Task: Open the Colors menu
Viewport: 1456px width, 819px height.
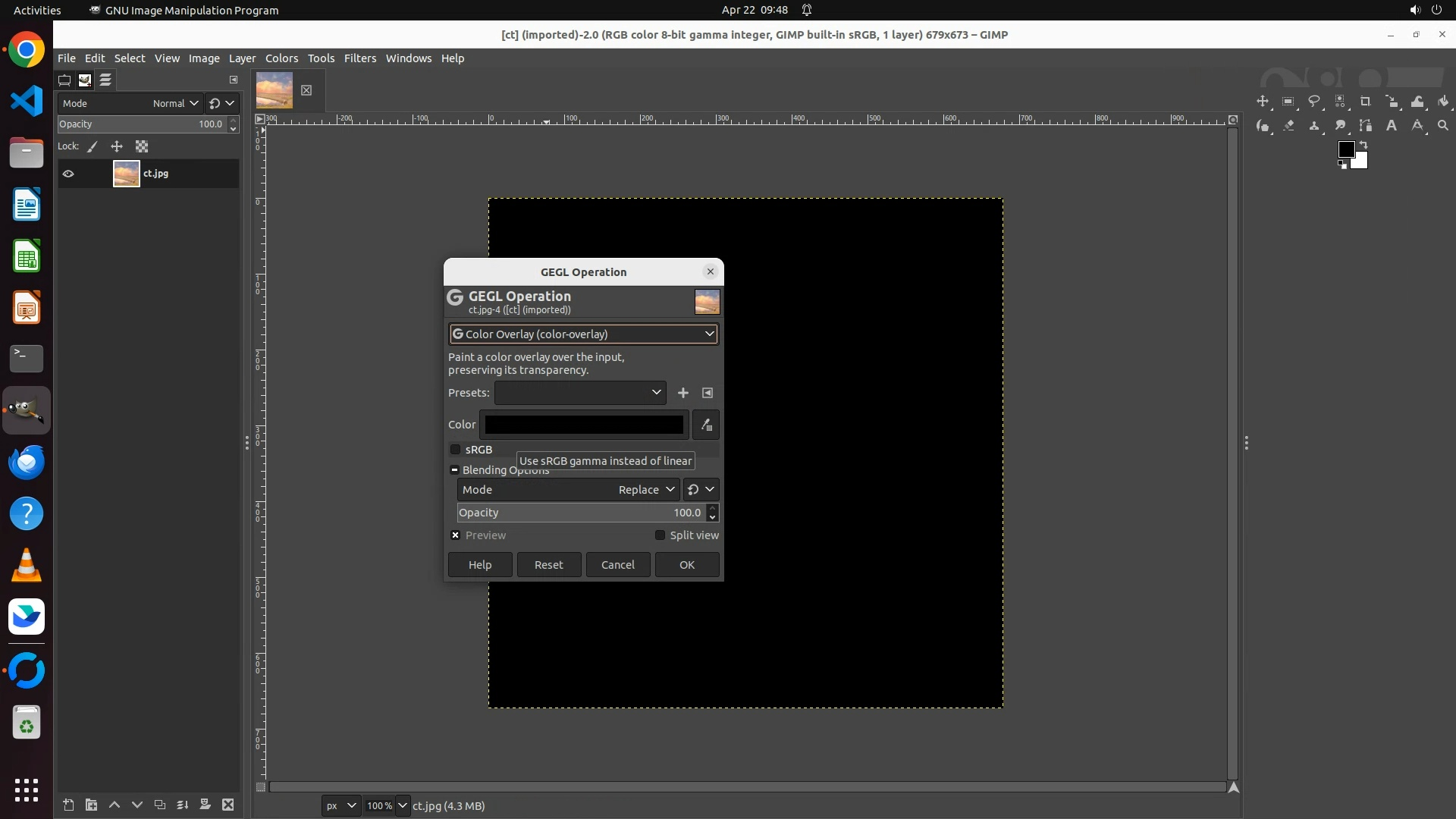Action: tap(281, 58)
